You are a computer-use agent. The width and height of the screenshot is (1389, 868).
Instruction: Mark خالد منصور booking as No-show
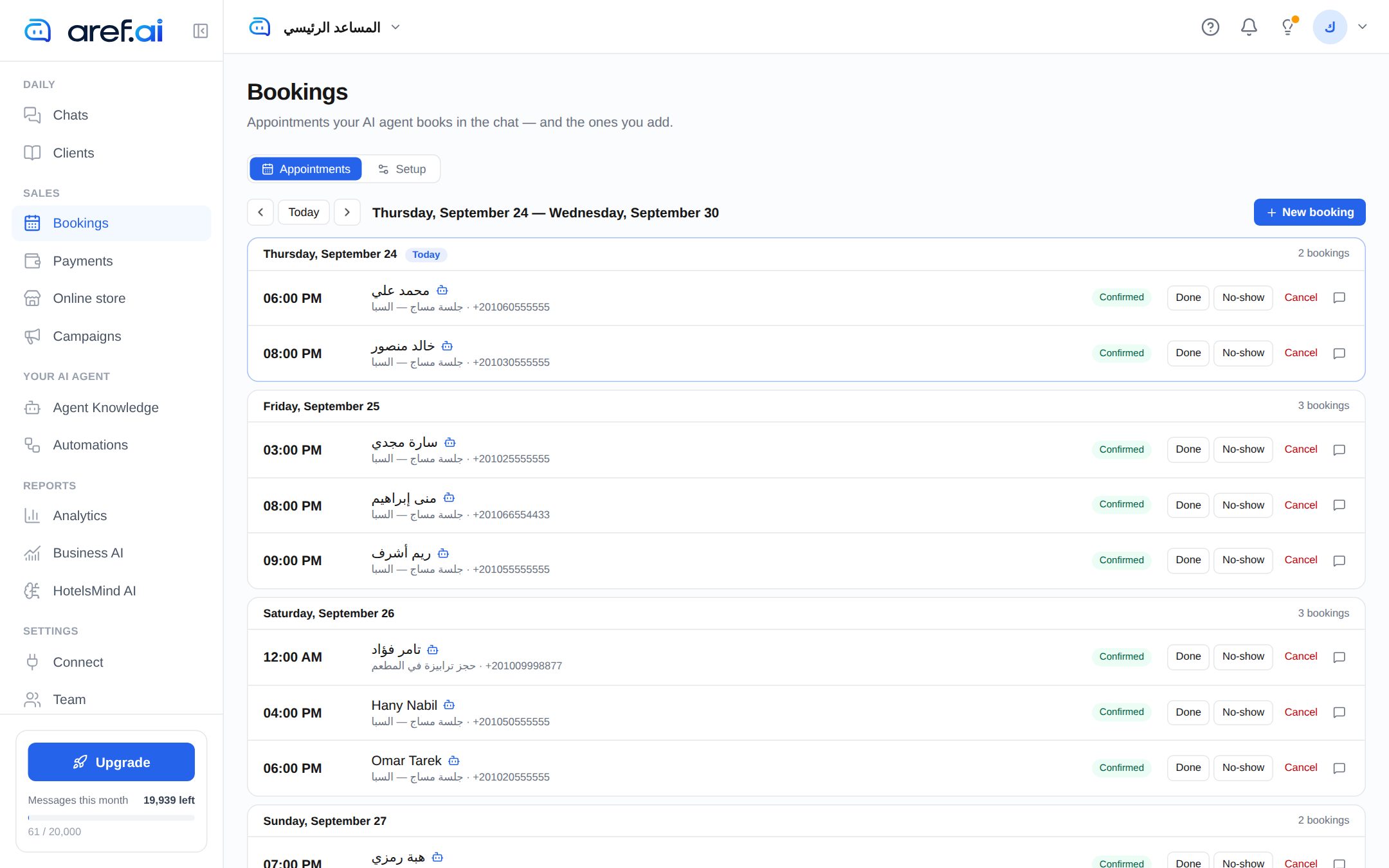1243,353
